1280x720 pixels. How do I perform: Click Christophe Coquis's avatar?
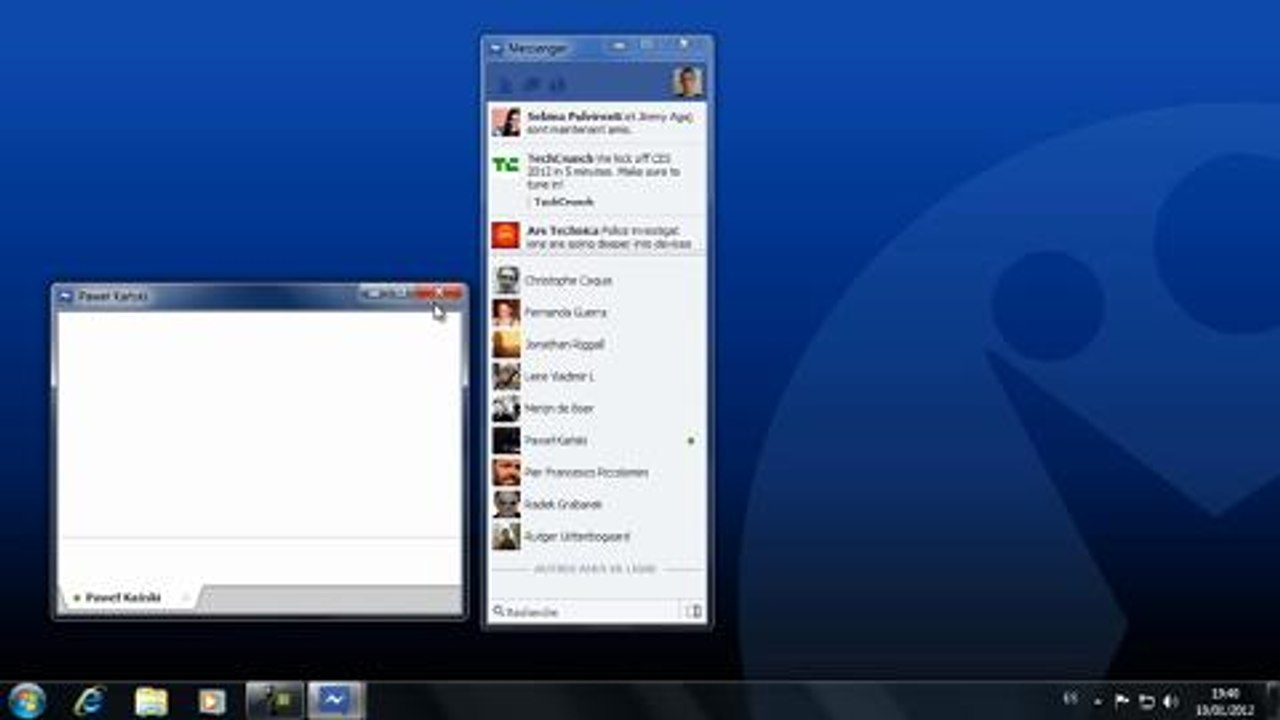[x=506, y=280]
